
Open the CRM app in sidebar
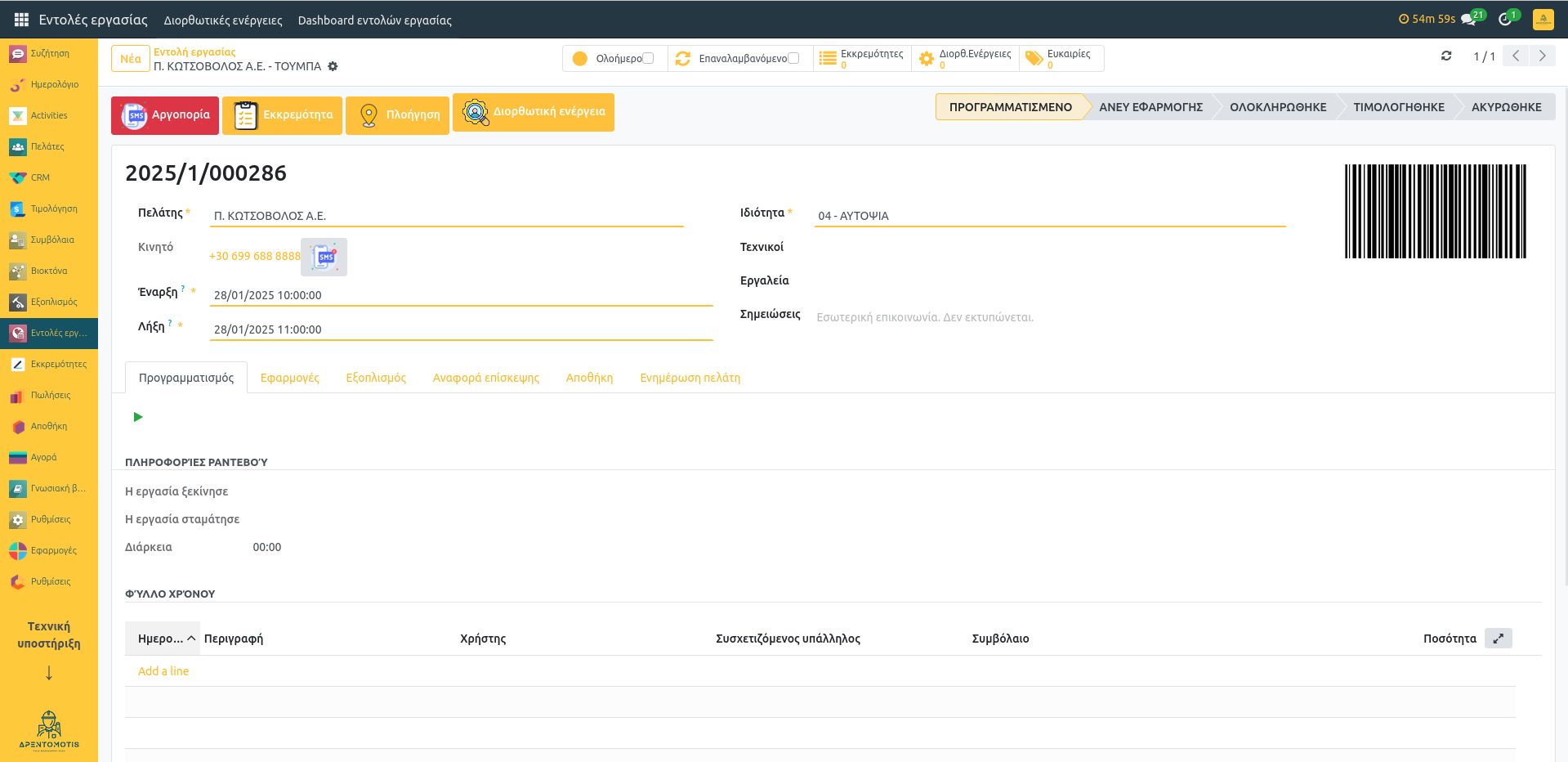40,177
